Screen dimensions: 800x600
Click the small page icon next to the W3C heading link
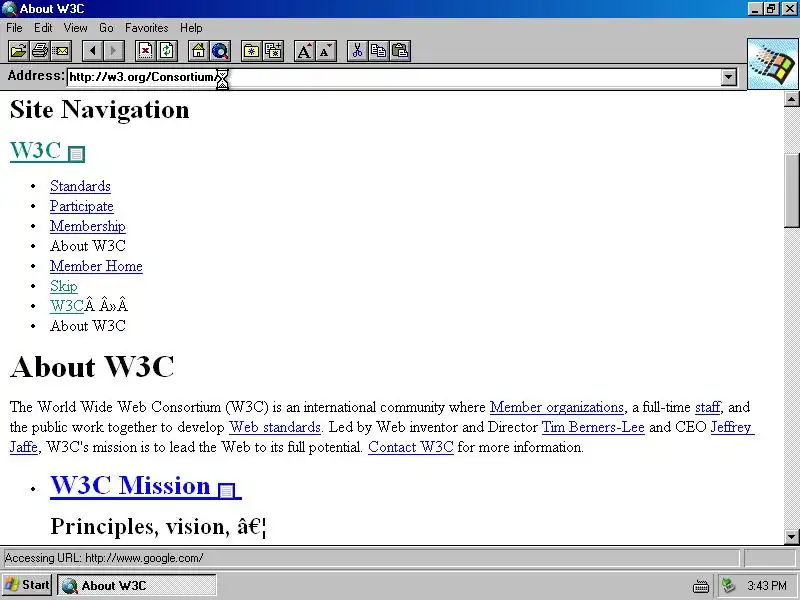(77, 154)
